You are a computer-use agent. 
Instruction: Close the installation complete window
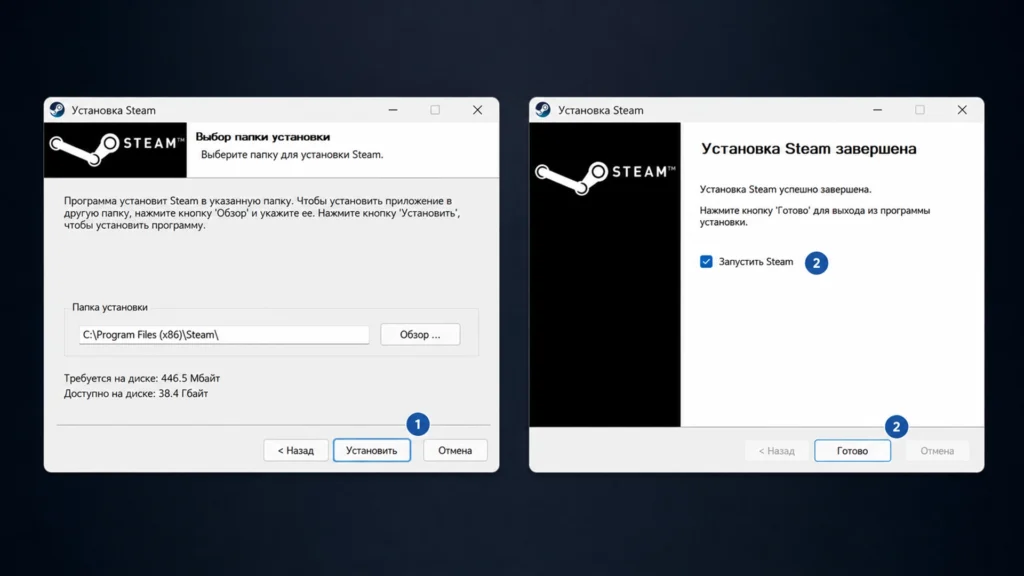962,110
